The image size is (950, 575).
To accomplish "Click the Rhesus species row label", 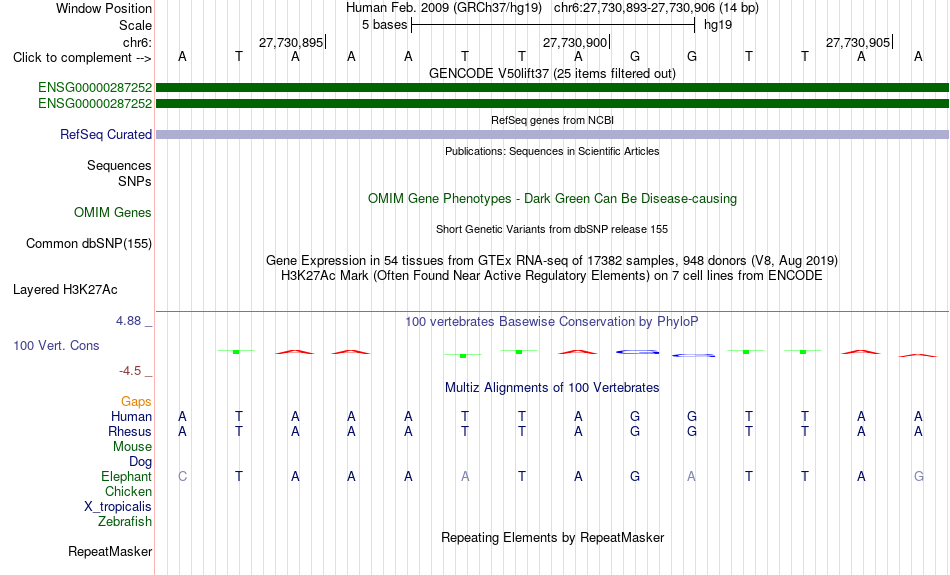I will click(130, 431).
